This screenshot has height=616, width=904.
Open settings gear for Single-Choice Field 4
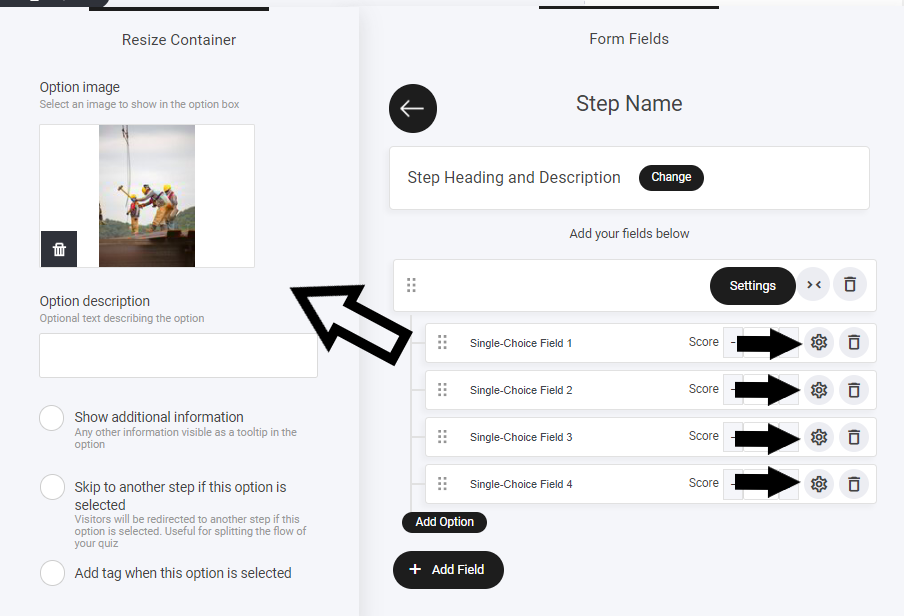[819, 484]
